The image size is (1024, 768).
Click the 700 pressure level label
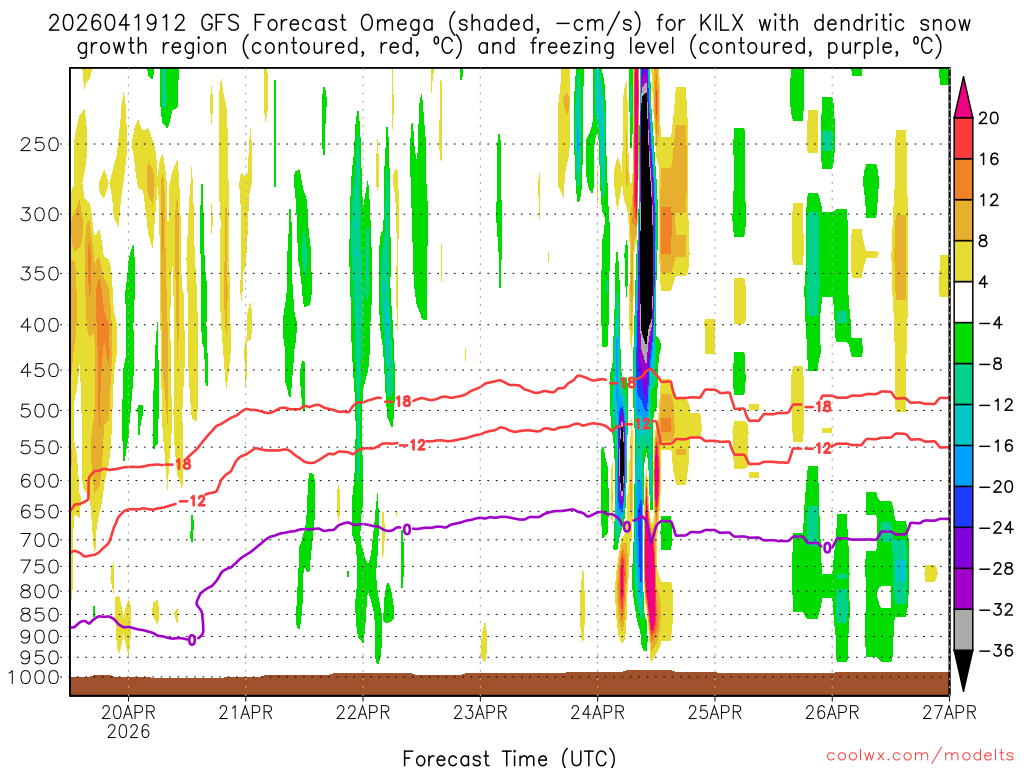(40, 540)
